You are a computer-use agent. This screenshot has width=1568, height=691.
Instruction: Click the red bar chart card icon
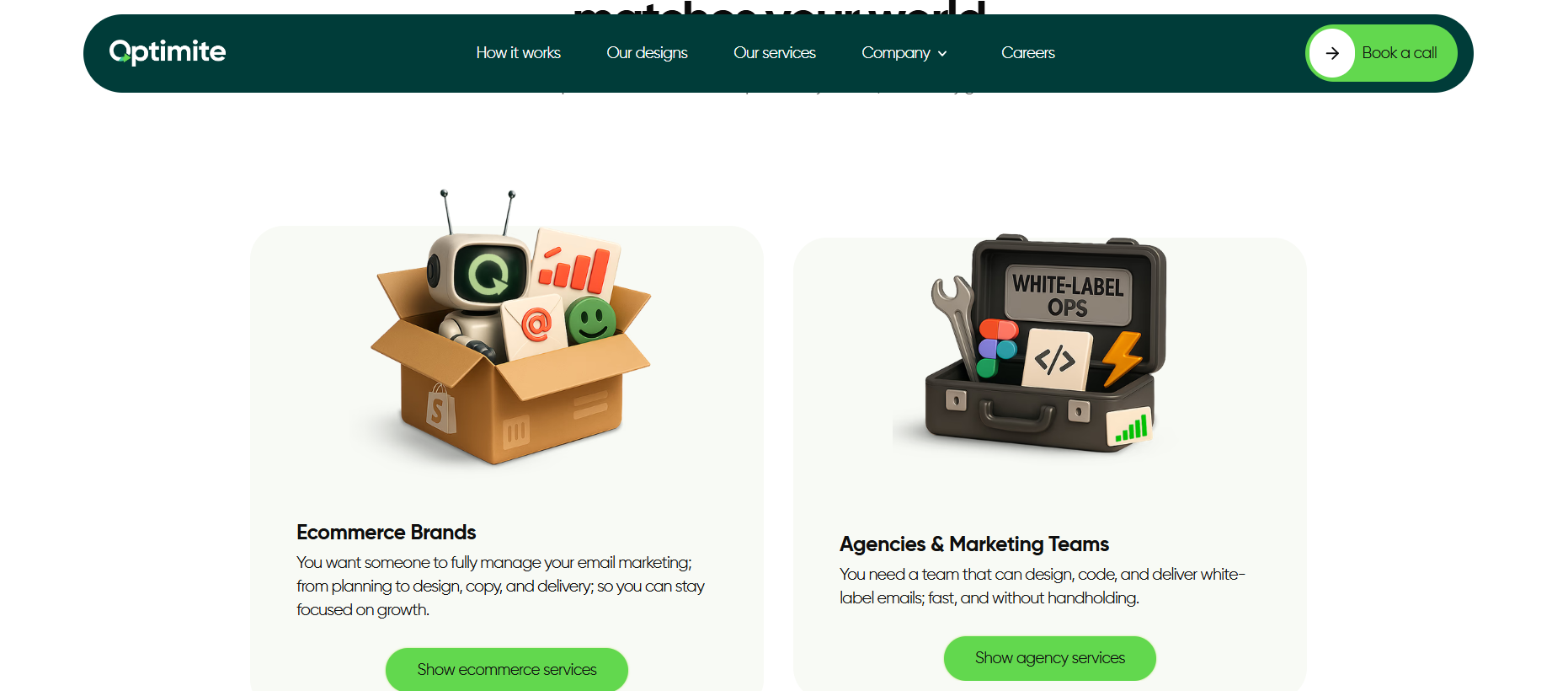pos(576,266)
